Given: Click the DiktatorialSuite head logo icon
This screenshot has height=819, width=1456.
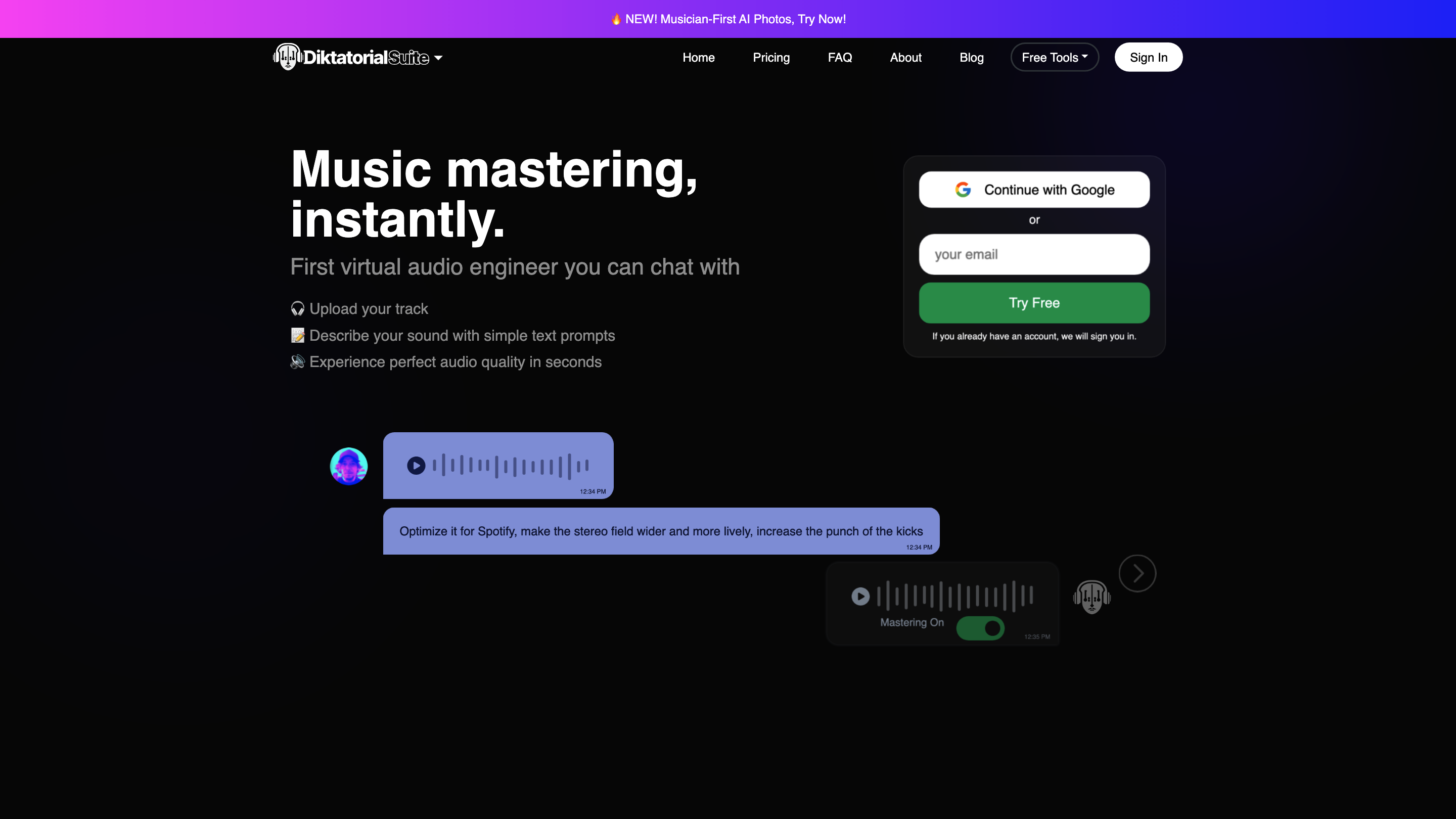Looking at the screenshot, I should (x=288, y=57).
